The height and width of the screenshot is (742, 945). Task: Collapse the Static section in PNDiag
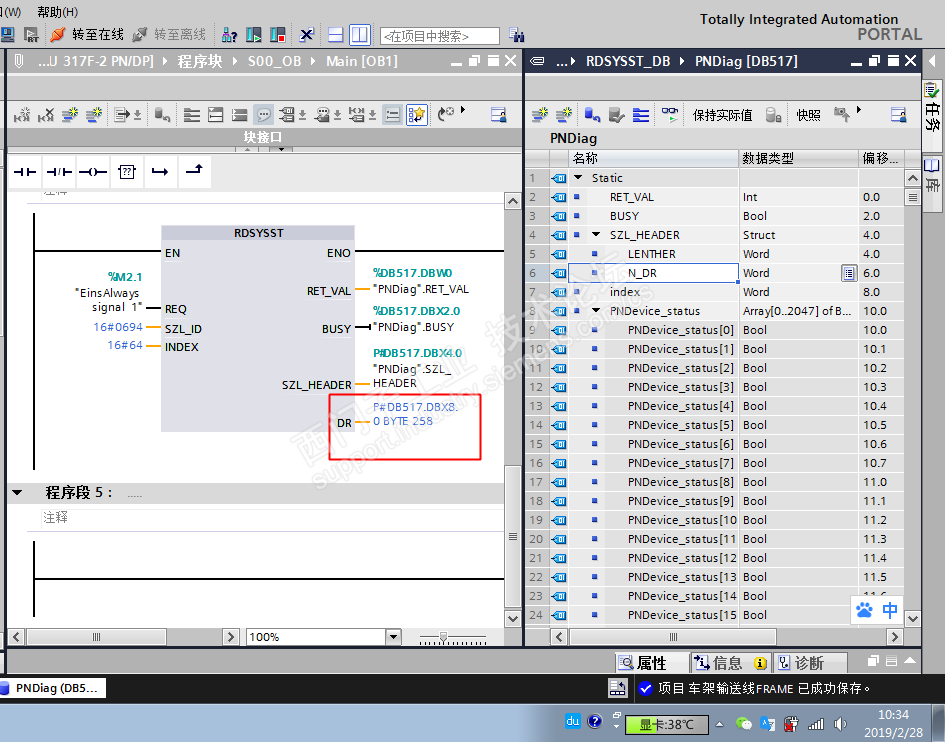pos(578,178)
